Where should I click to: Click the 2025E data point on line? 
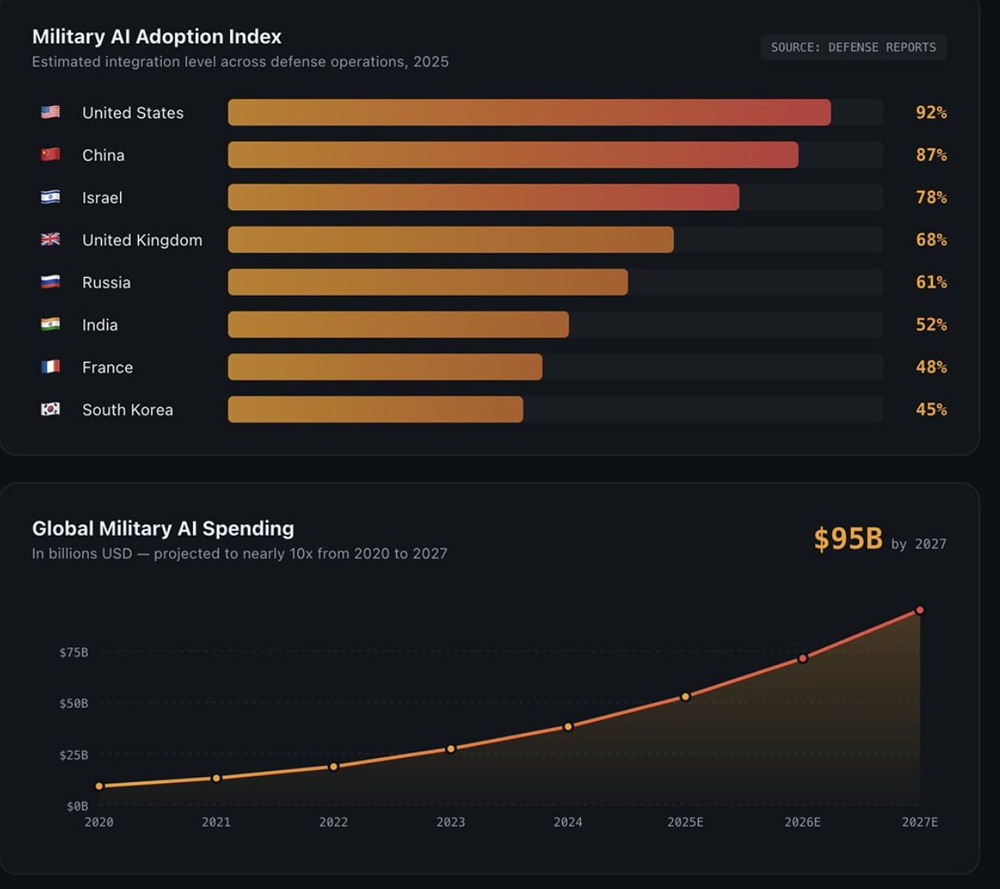click(685, 696)
